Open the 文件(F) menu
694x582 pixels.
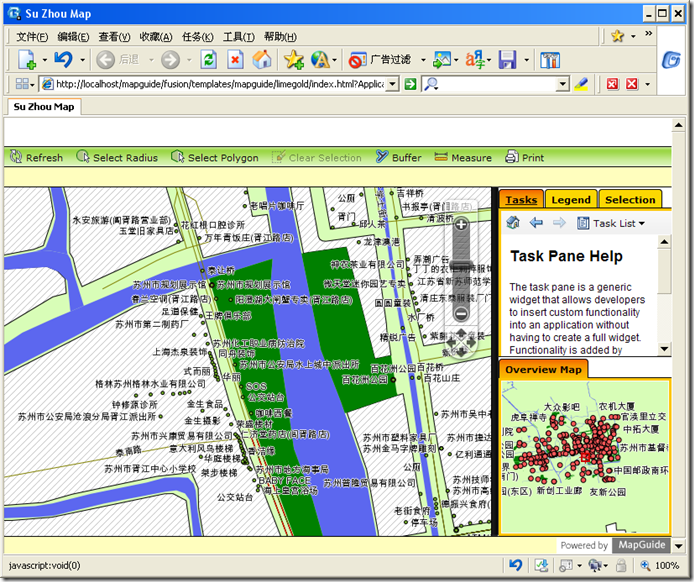[x=32, y=37]
